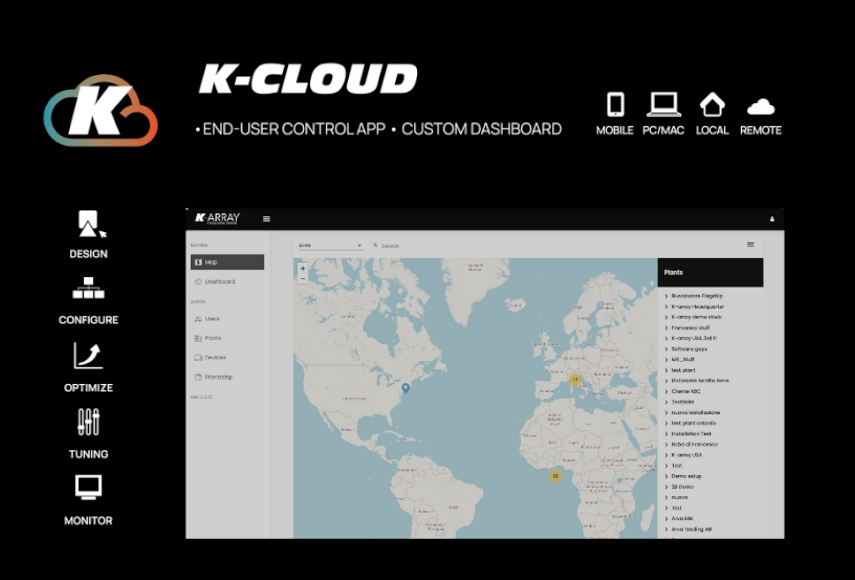The image size is (855, 580).
Task: Click the MOBILE phone icon
Action: point(616,104)
